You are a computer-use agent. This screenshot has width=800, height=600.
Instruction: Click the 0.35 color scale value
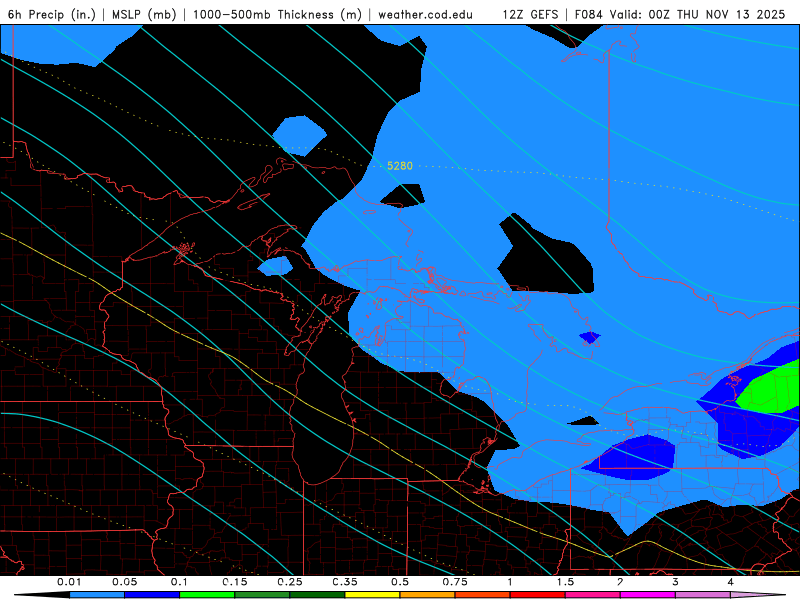click(345, 582)
